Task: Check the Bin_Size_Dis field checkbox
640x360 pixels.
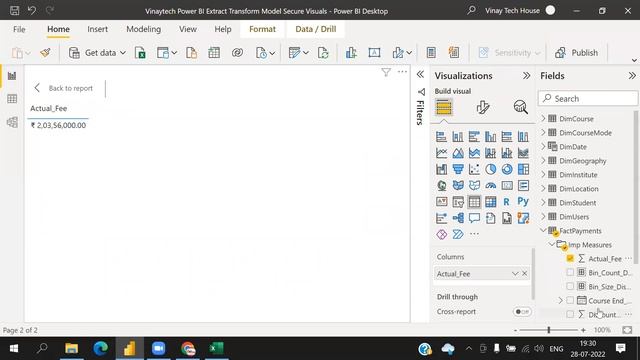Action: tap(570, 286)
